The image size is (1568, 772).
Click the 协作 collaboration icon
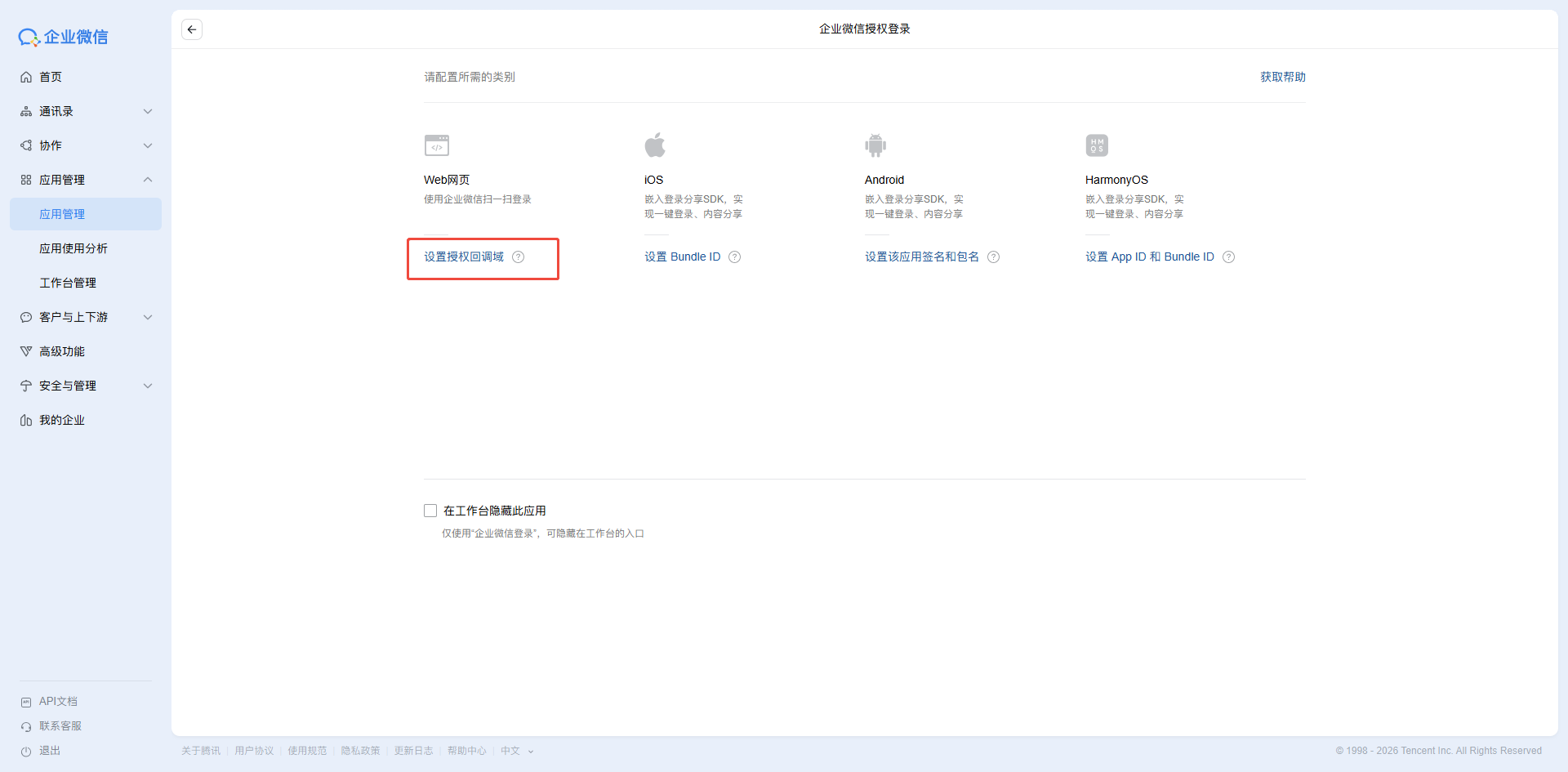tap(26, 145)
